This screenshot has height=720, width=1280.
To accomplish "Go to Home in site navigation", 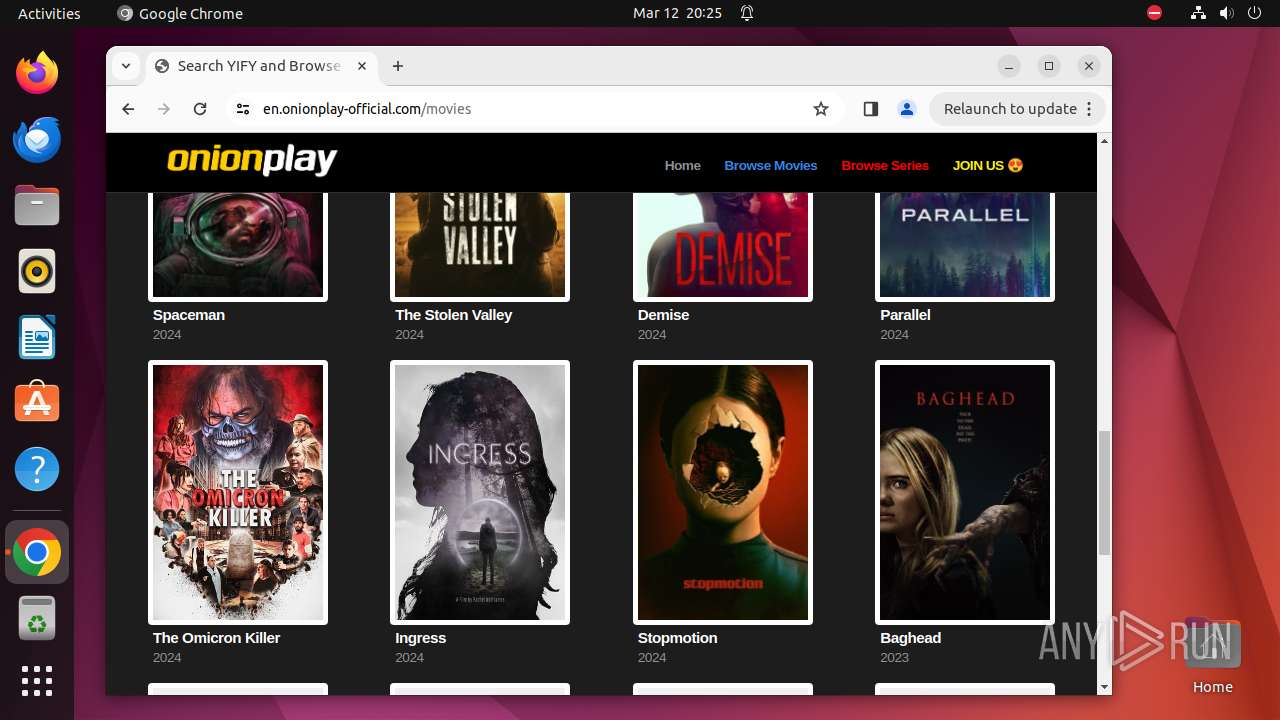I will 682,165.
